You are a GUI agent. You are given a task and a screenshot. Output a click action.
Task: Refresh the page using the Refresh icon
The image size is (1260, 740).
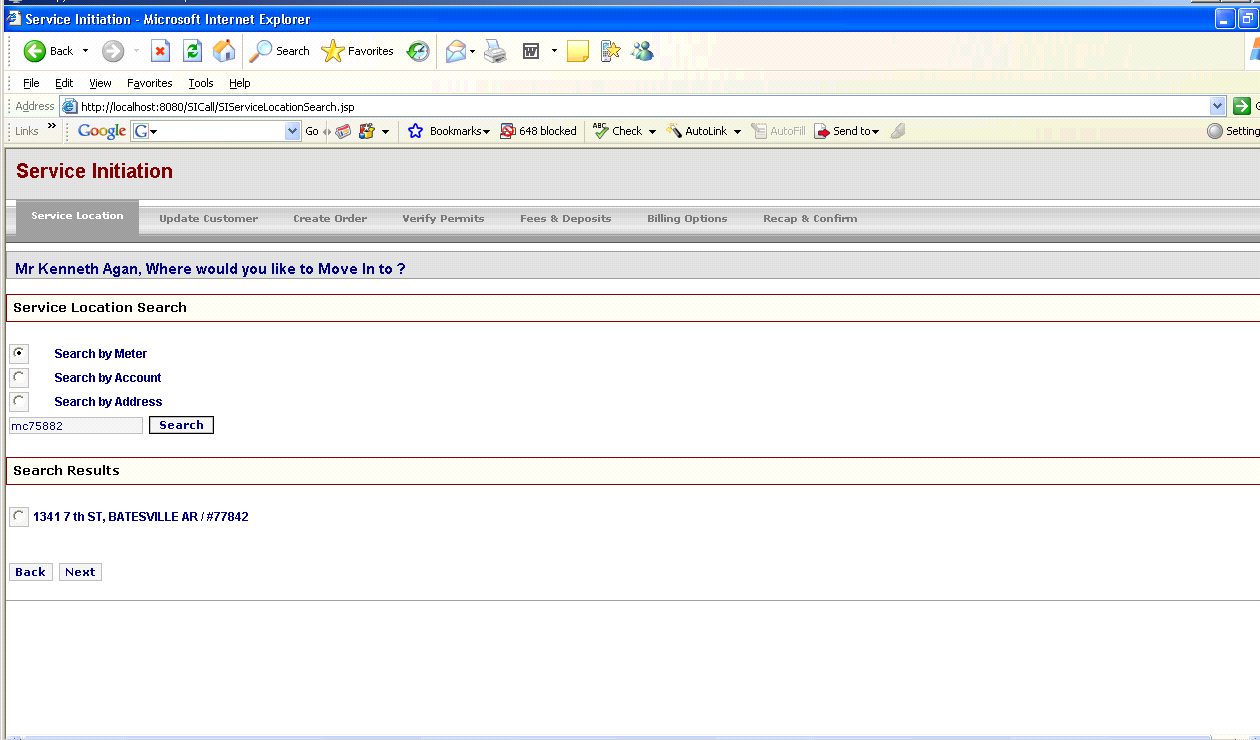pos(192,50)
